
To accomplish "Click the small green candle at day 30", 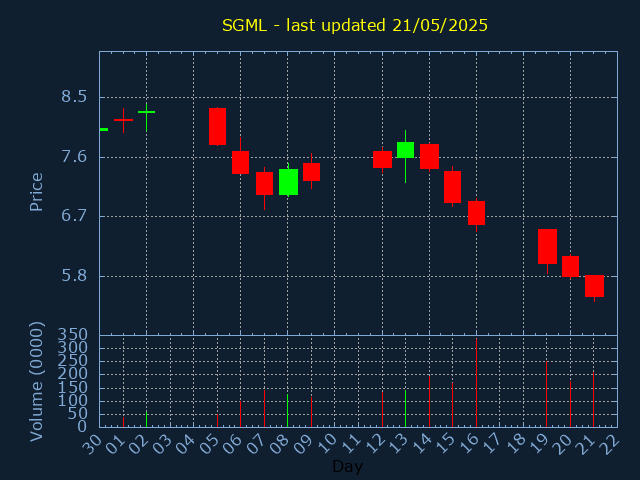I will tap(104, 129).
